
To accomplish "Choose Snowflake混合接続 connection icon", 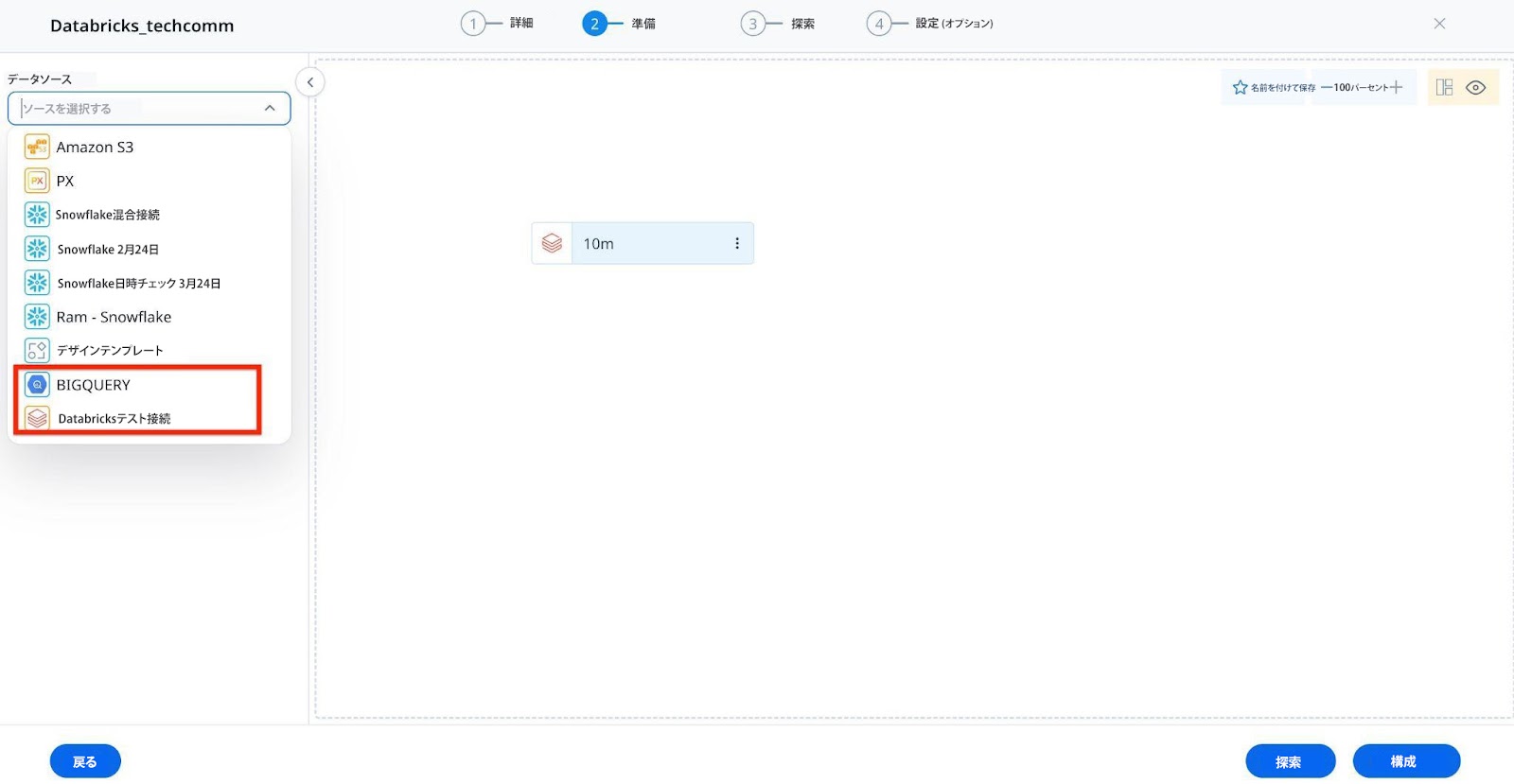I will (x=37, y=215).
